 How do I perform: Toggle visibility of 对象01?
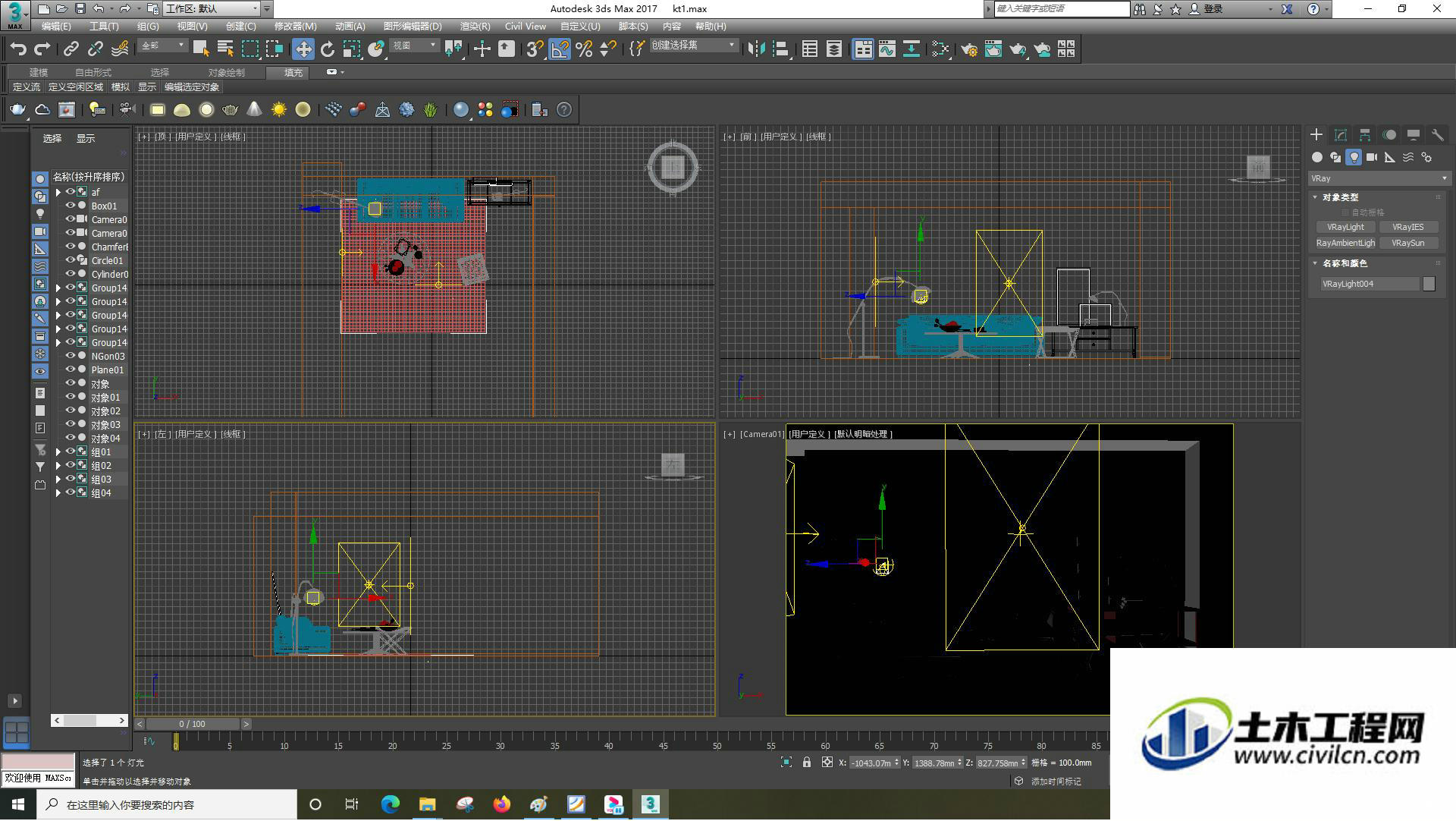(70, 397)
